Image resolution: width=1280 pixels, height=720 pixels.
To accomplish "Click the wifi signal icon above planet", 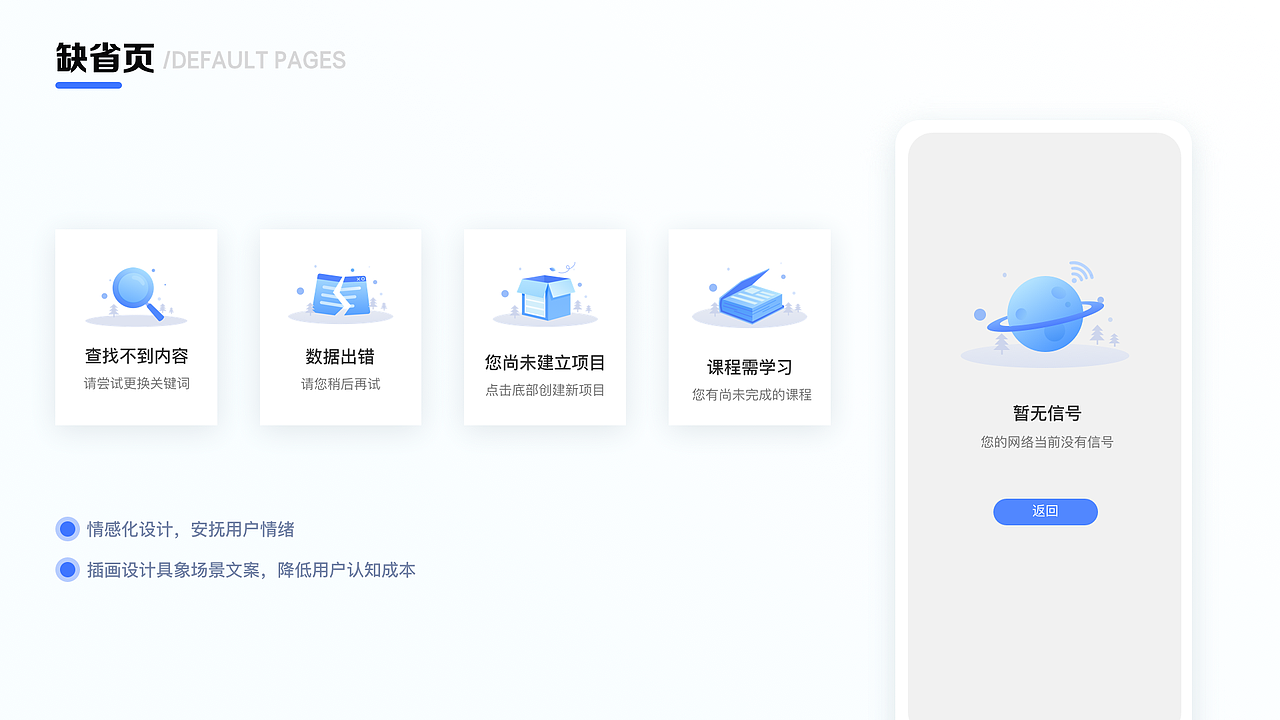I will point(1081,271).
